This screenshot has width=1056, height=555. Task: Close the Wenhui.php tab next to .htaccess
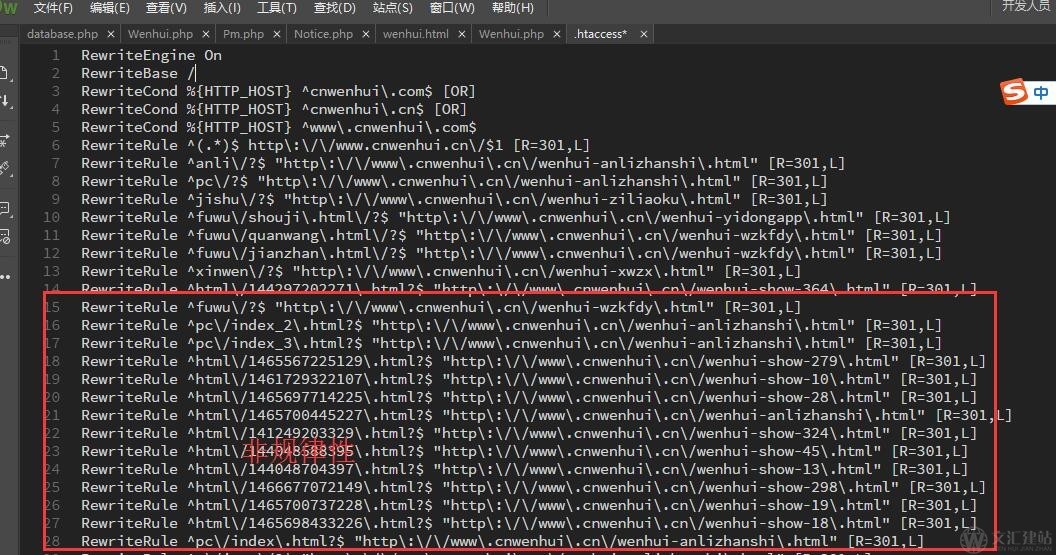[557, 34]
